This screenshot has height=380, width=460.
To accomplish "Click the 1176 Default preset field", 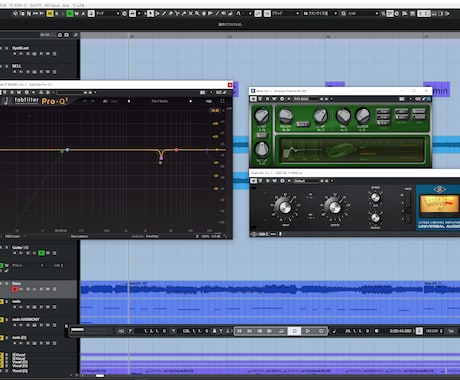I will 306,181.
